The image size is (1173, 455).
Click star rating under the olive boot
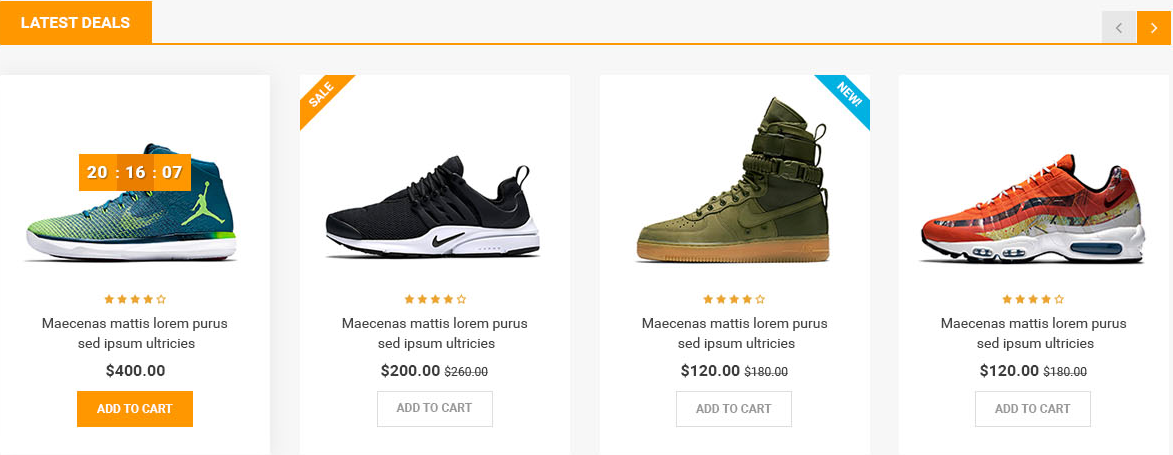734,299
